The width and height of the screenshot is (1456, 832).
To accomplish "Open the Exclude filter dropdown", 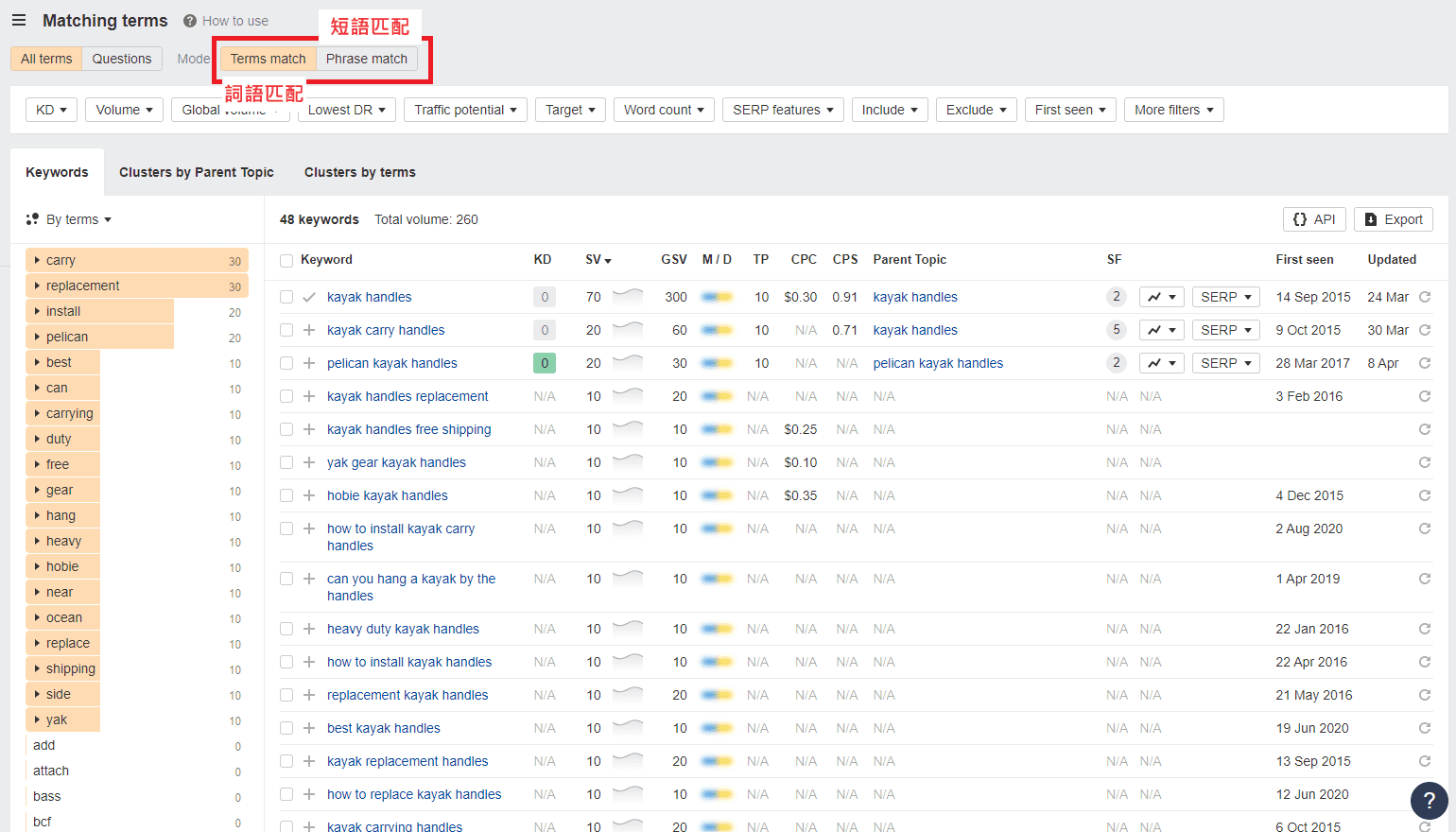I will click(977, 110).
